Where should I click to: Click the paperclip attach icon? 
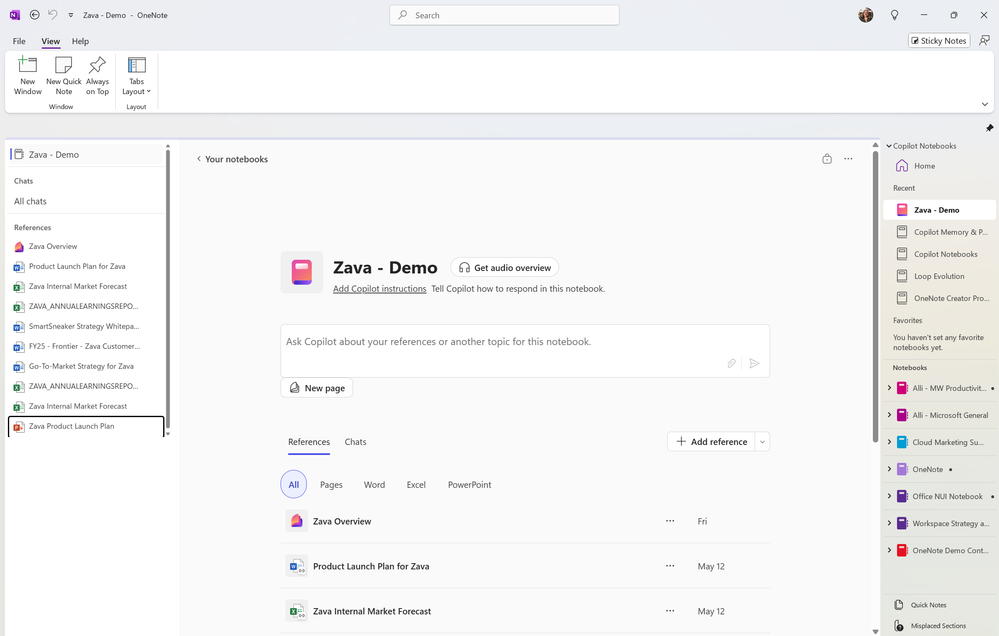[x=731, y=363]
